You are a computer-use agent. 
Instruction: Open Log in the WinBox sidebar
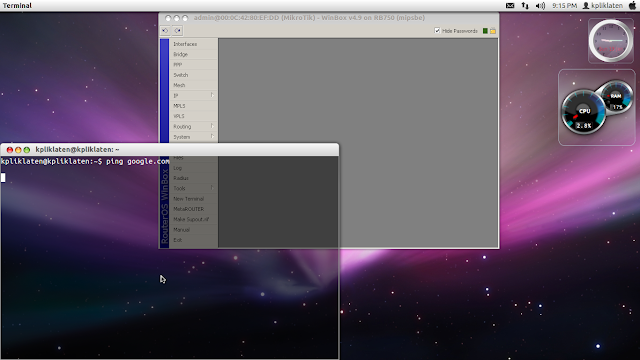coord(193,168)
